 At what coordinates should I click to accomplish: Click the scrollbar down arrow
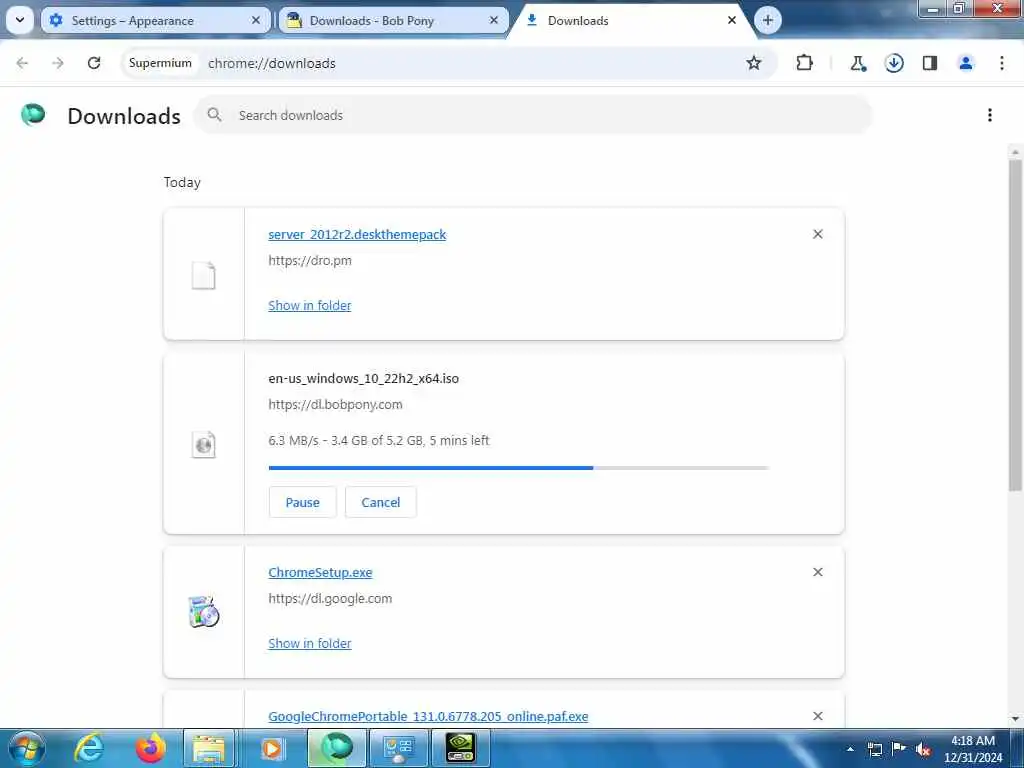(1015, 719)
